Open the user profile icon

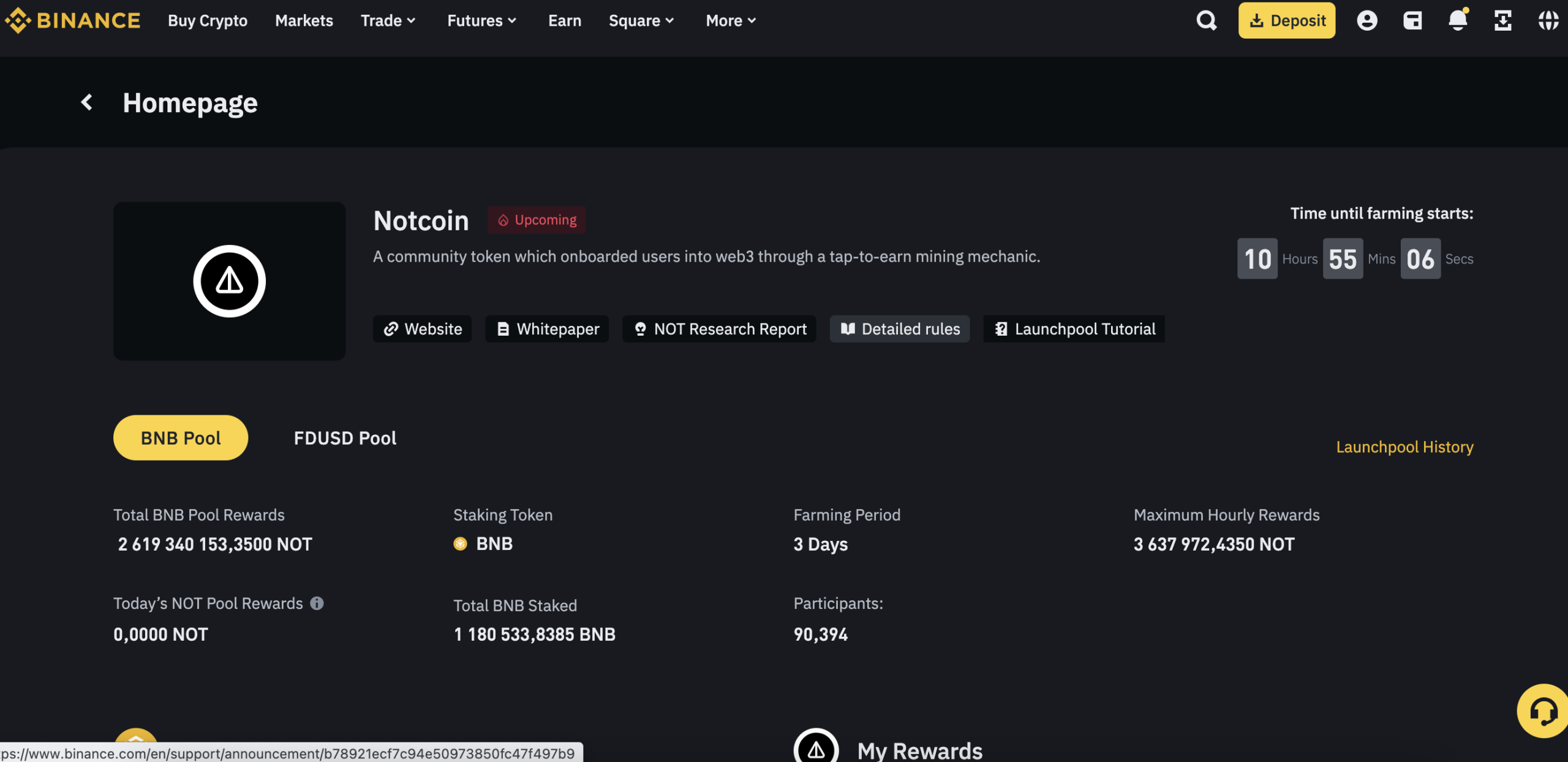1366,20
